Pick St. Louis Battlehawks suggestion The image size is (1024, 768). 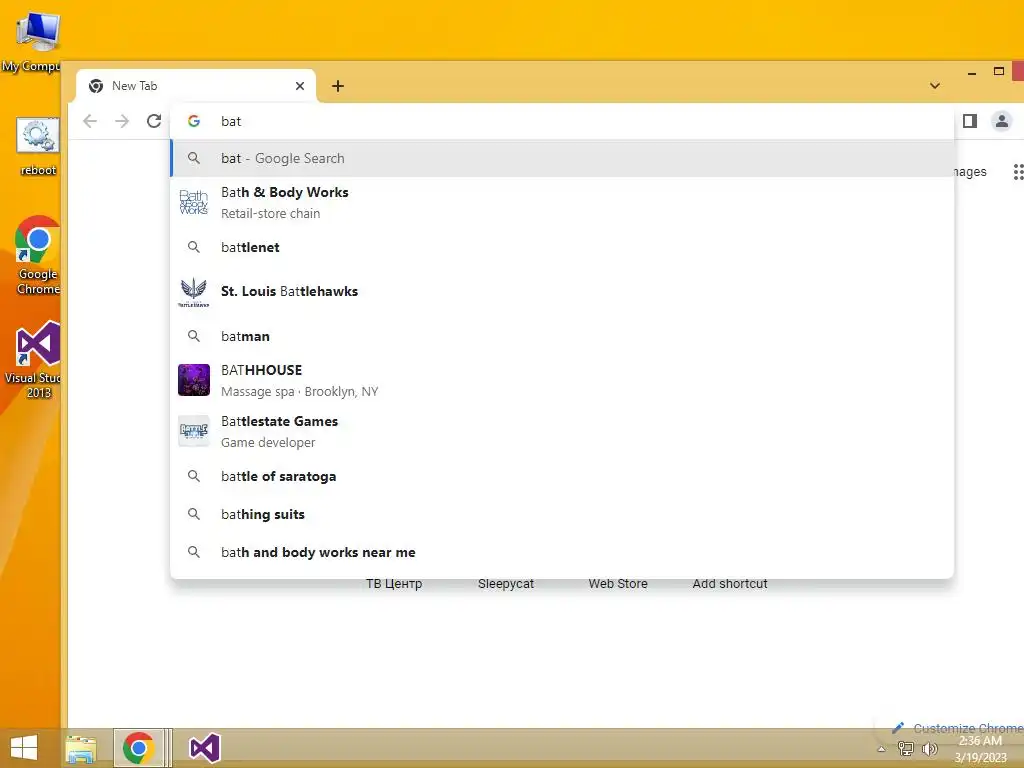click(x=562, y=291)
